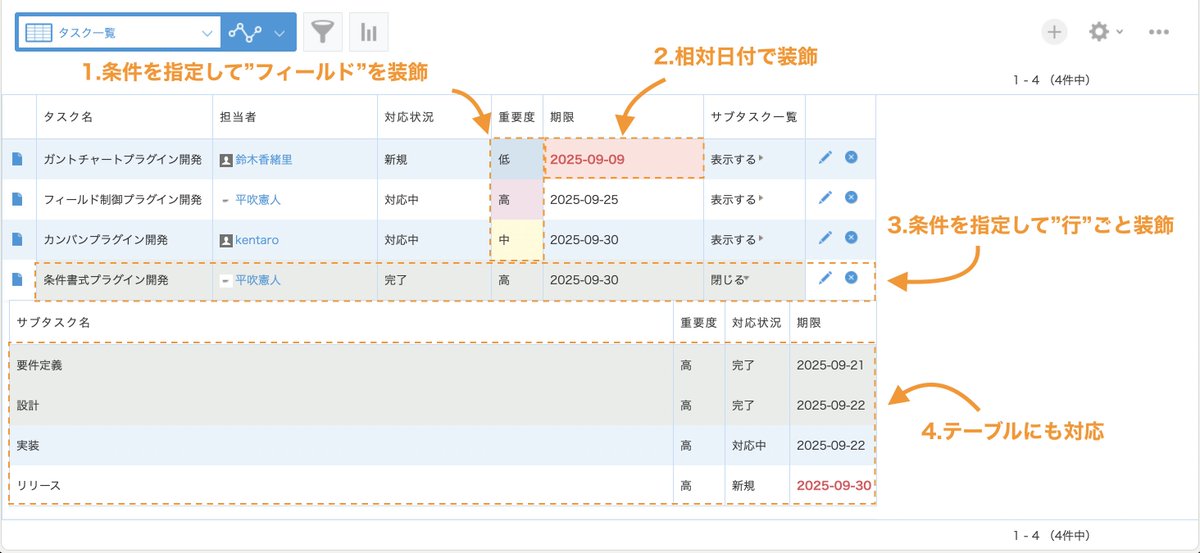The image size is (1200, 553).
Task: Select the 2025-09-25 date cell
Action: pos(624,199)
